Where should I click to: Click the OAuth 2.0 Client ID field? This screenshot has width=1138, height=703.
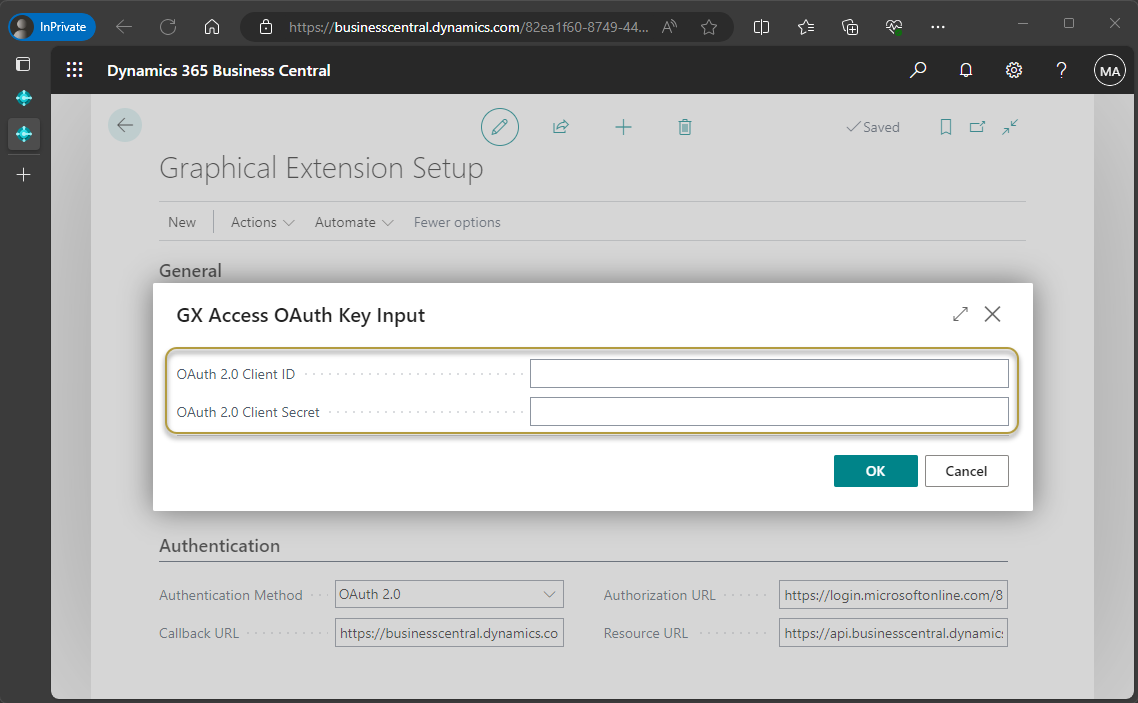tap(769, 373)
